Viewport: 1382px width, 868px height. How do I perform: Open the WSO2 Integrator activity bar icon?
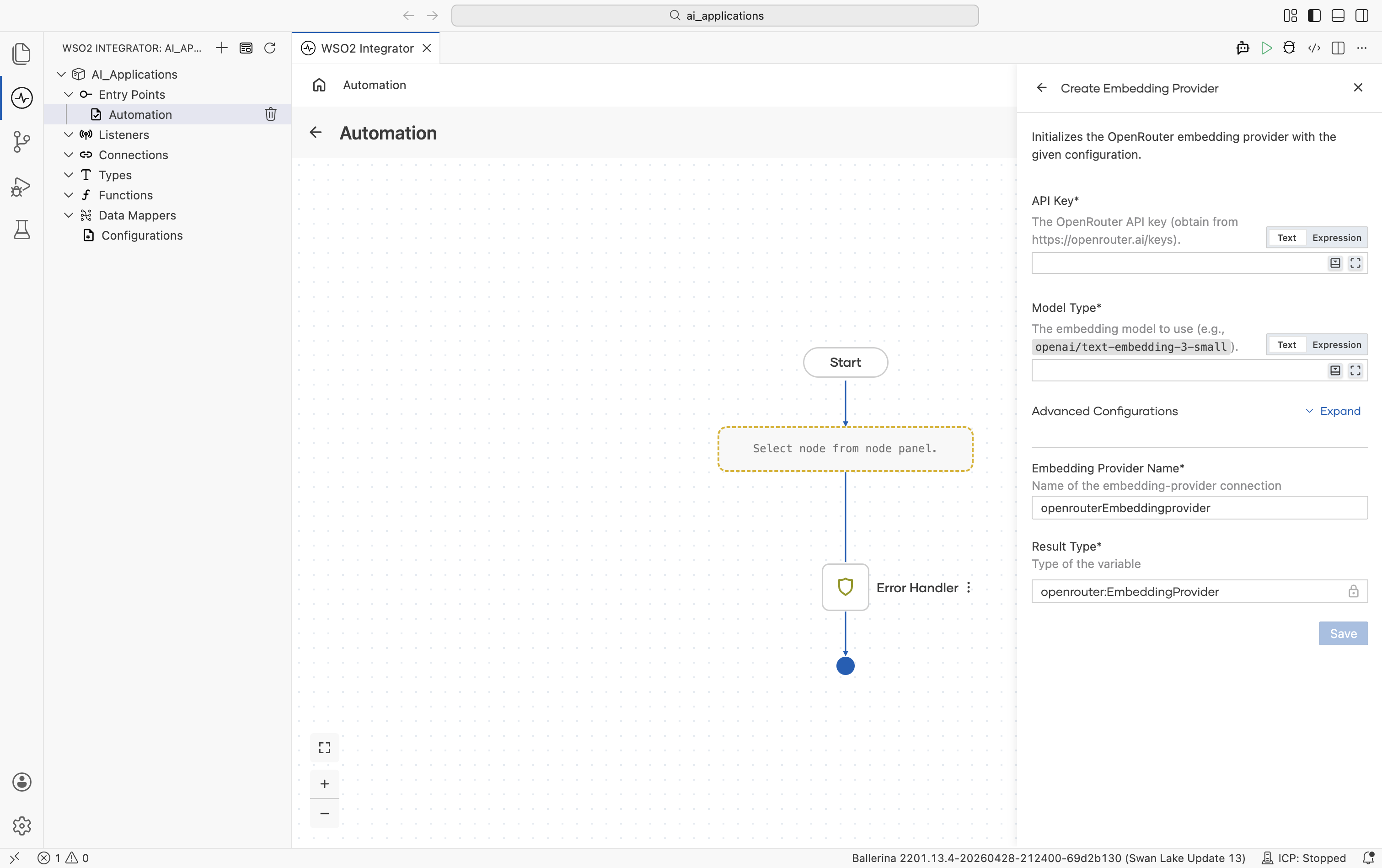(x=21, y=97)
